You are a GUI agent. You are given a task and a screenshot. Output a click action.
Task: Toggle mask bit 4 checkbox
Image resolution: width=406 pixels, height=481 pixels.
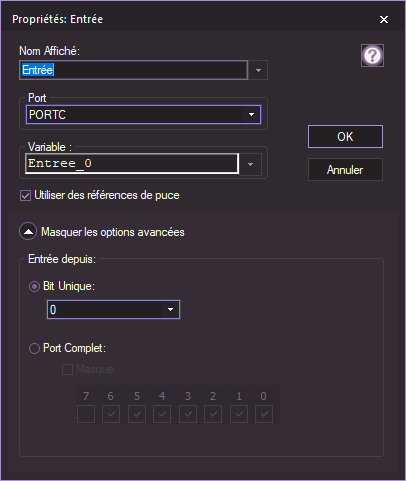click(162, 414)
